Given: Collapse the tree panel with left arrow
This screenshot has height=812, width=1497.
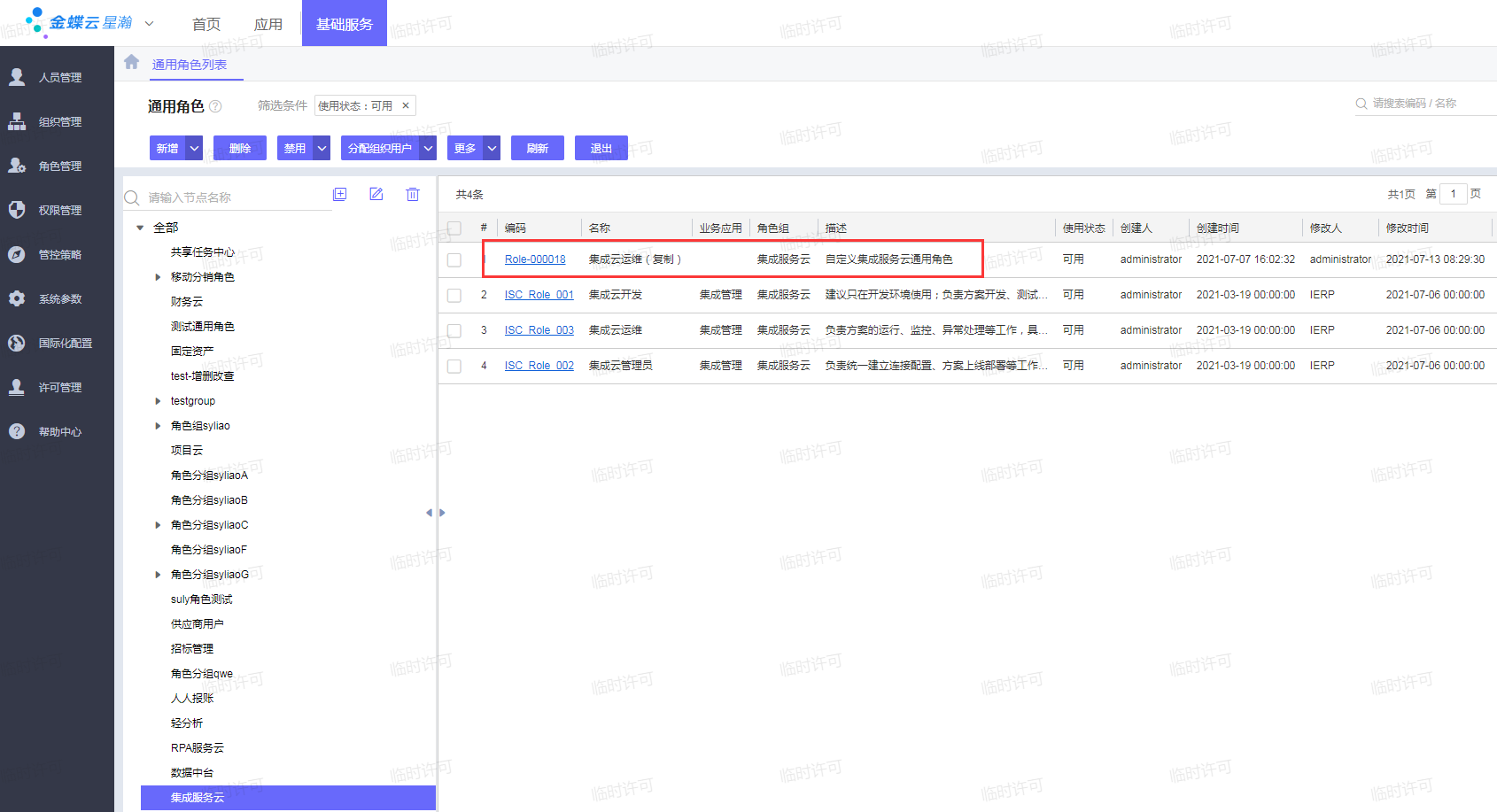Looking at the screenshot, I should [x=429, y=513].
